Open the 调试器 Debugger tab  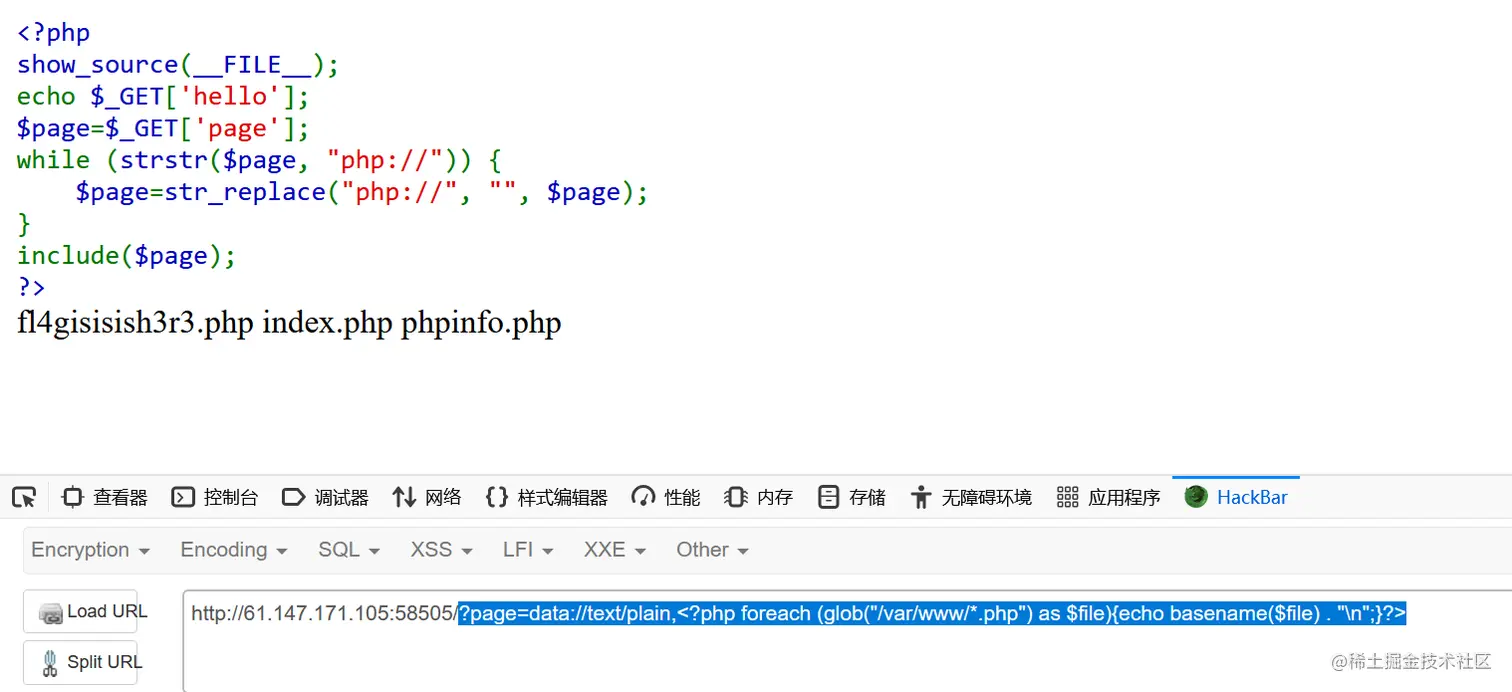(x=325, y=497)
